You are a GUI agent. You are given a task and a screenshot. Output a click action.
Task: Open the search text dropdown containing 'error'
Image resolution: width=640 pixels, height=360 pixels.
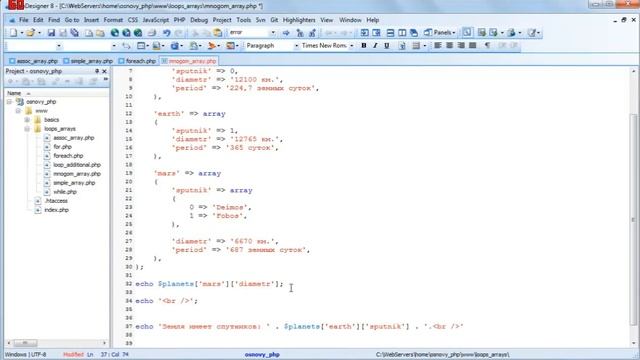(x=273, y=33)
